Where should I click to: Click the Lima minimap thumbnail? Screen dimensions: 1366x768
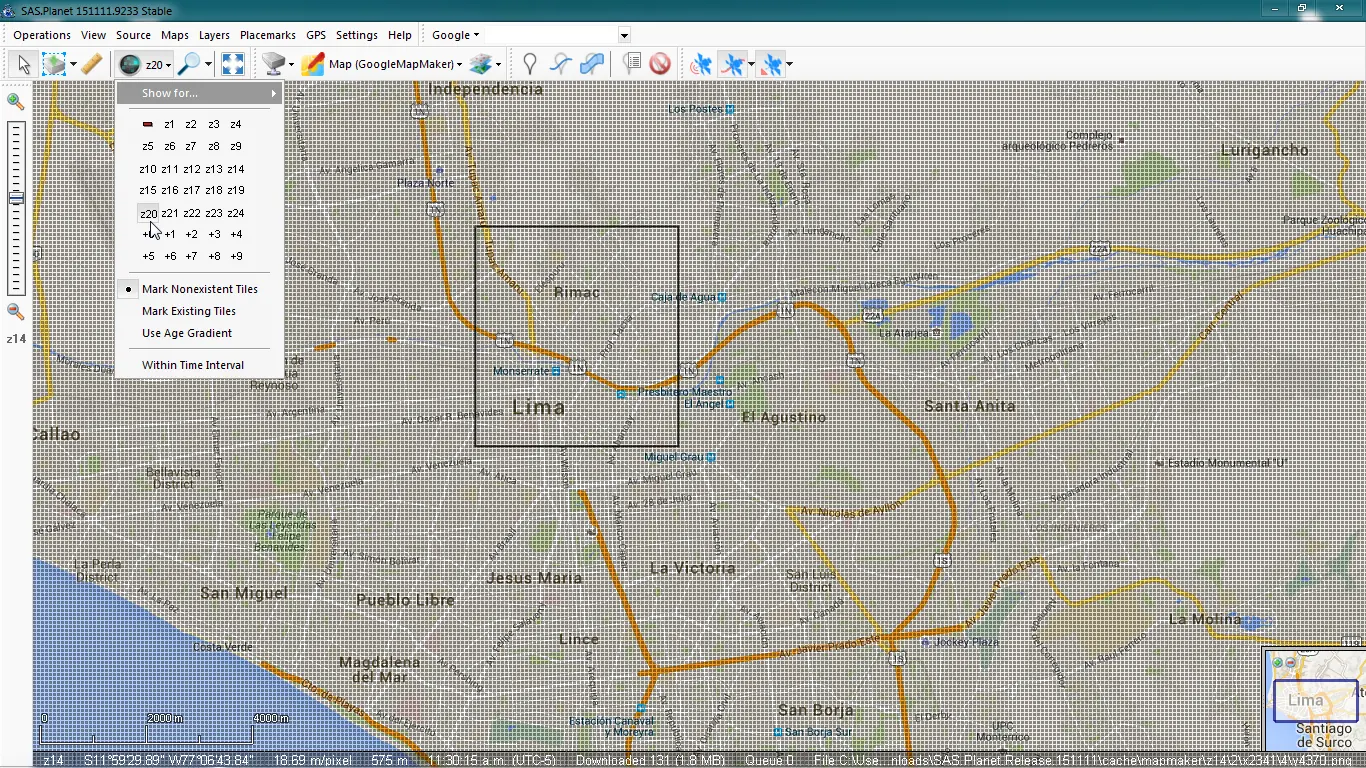pos(1314,699)
